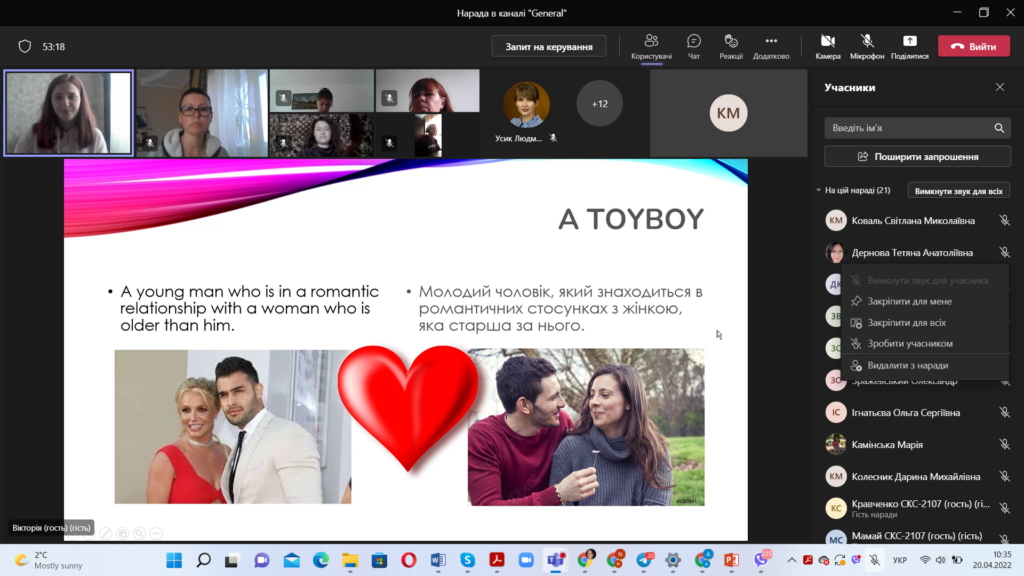1024x576 pixels.
Task: Click Вимкнути звук для учасника entry
Action: (x=927, y=281)
